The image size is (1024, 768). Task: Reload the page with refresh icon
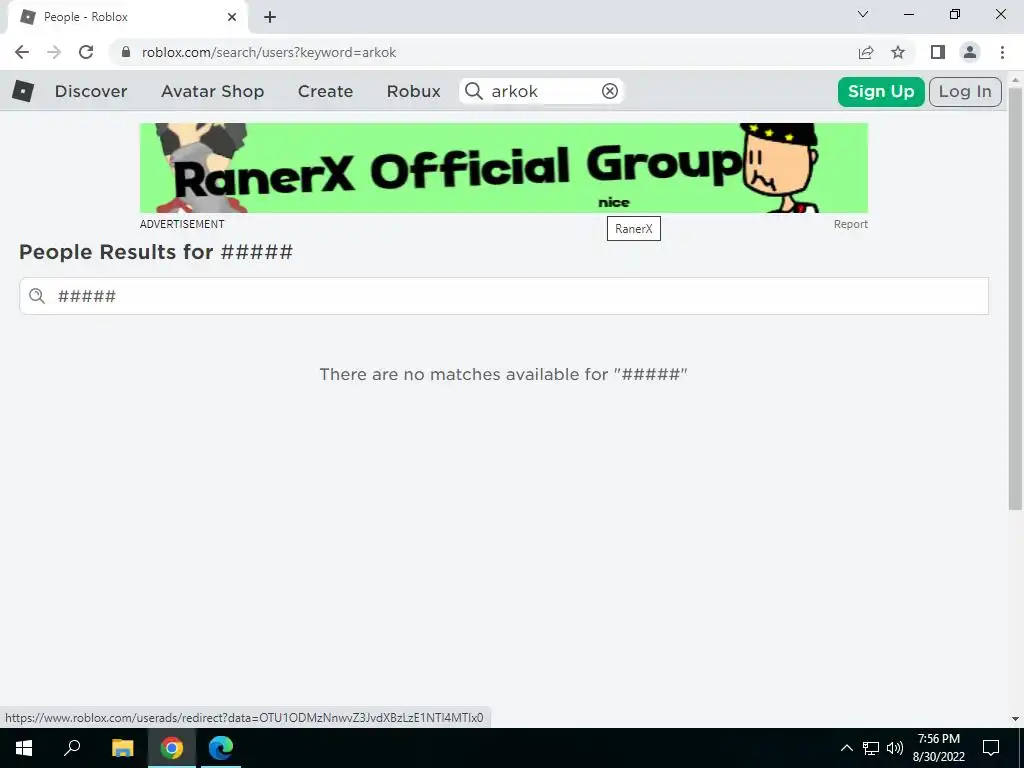pos(86,52)
